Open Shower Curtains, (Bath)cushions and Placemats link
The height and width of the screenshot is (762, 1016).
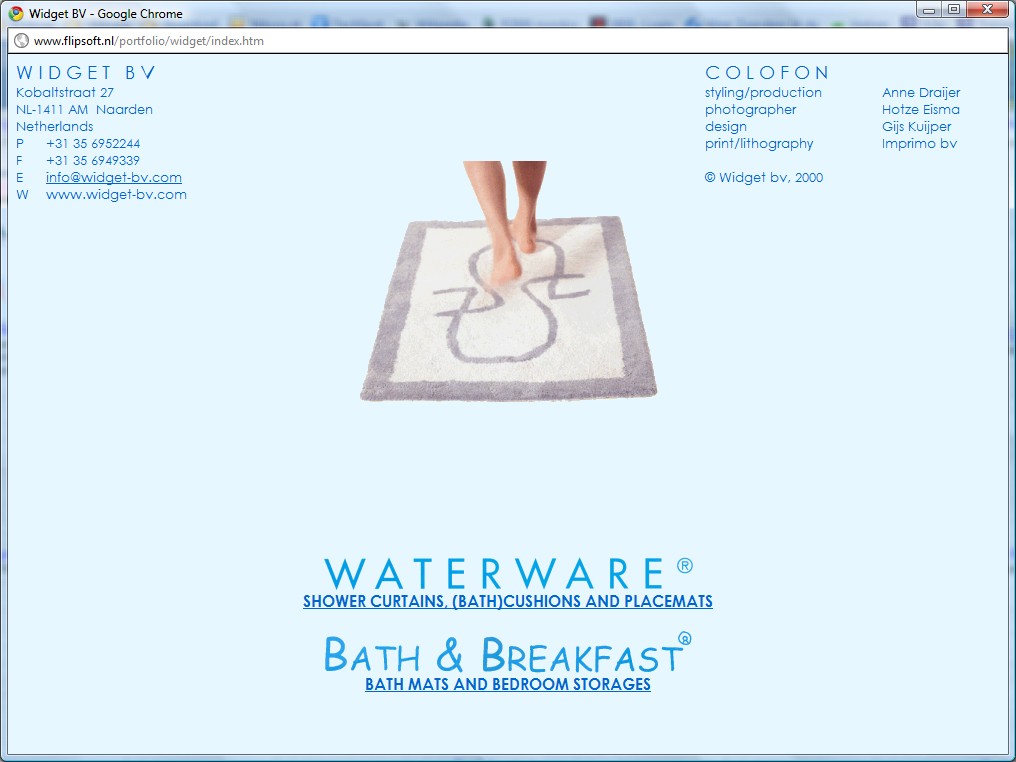[x=507, y=602]
